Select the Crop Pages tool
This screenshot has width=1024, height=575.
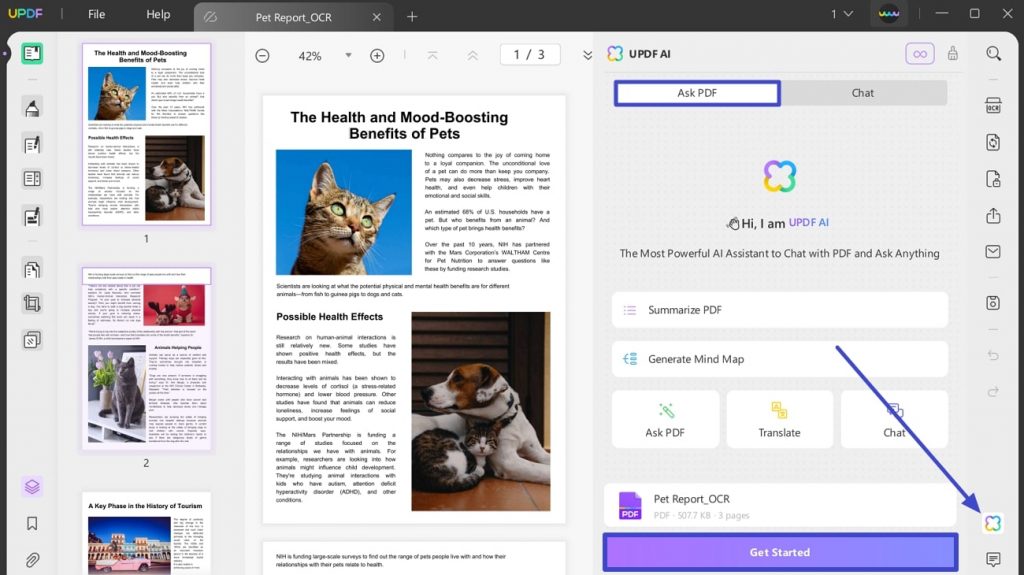click(x=32, y=303)
